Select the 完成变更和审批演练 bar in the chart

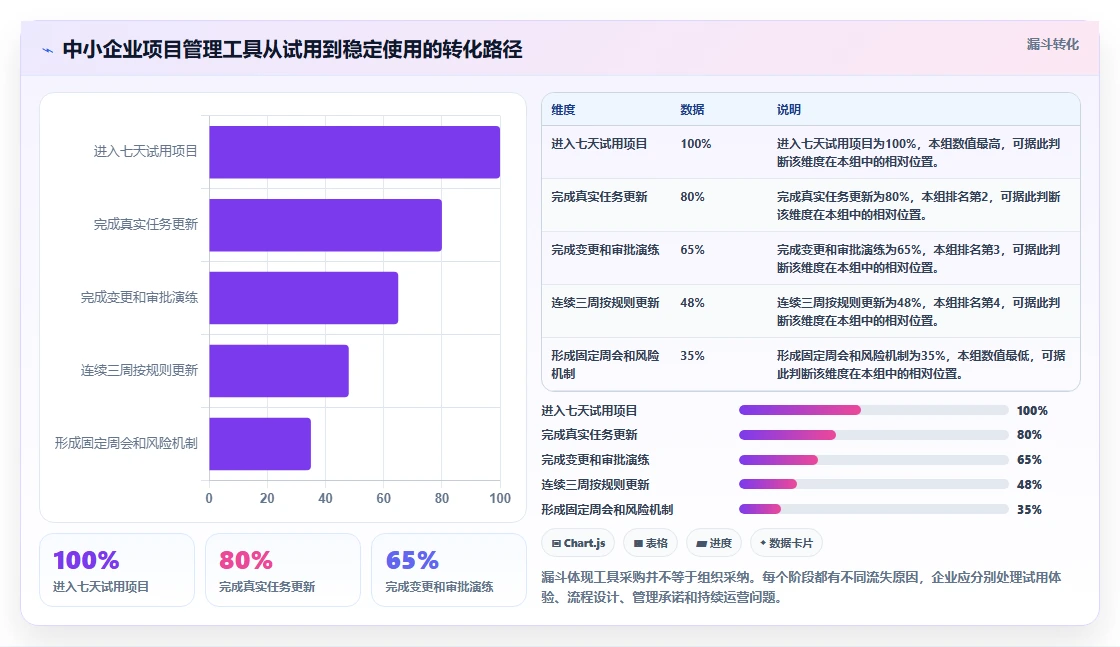pyautogui.click(x=304, y=298)
